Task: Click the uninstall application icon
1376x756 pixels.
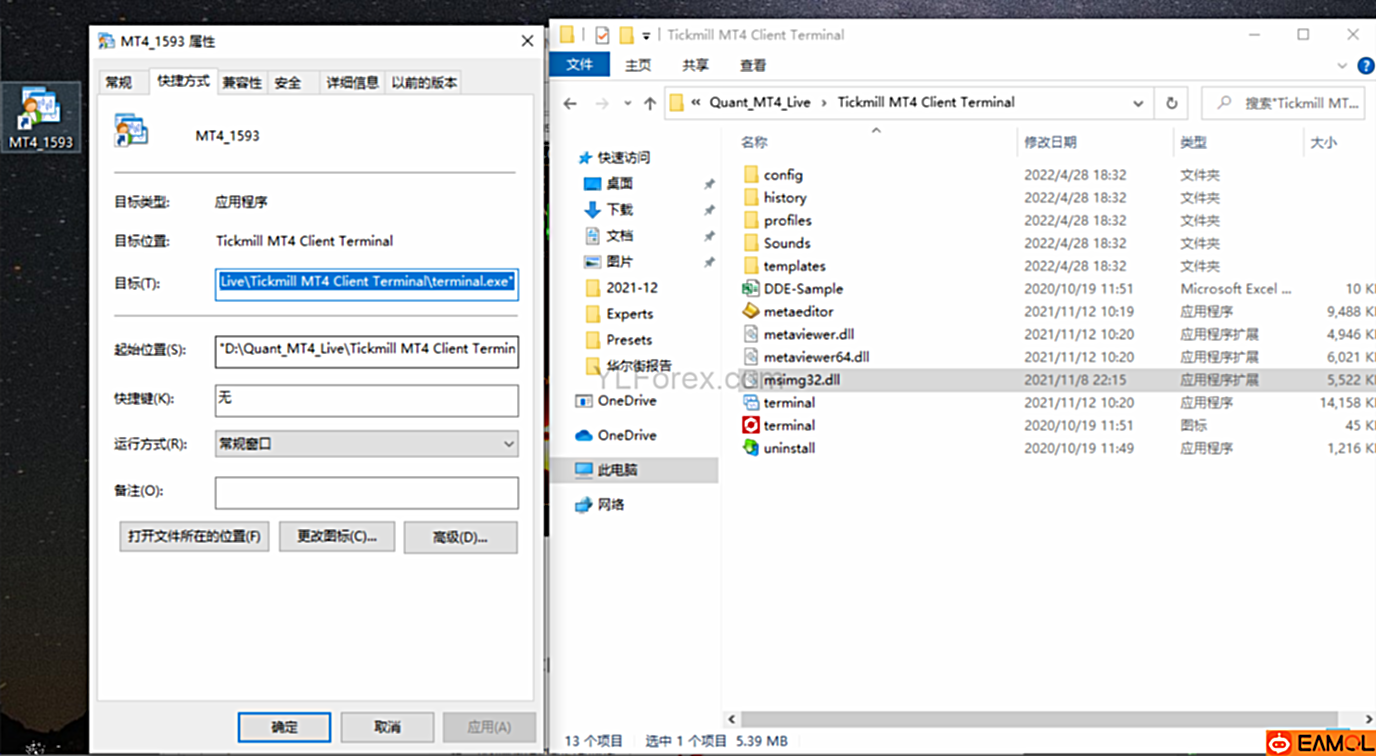Action: tap(751, 448)
